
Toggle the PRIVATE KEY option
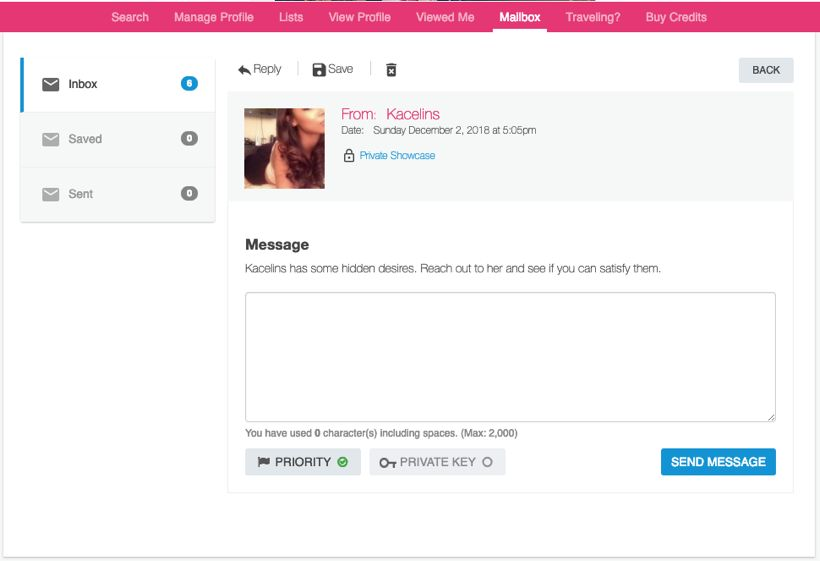(437, 462)
